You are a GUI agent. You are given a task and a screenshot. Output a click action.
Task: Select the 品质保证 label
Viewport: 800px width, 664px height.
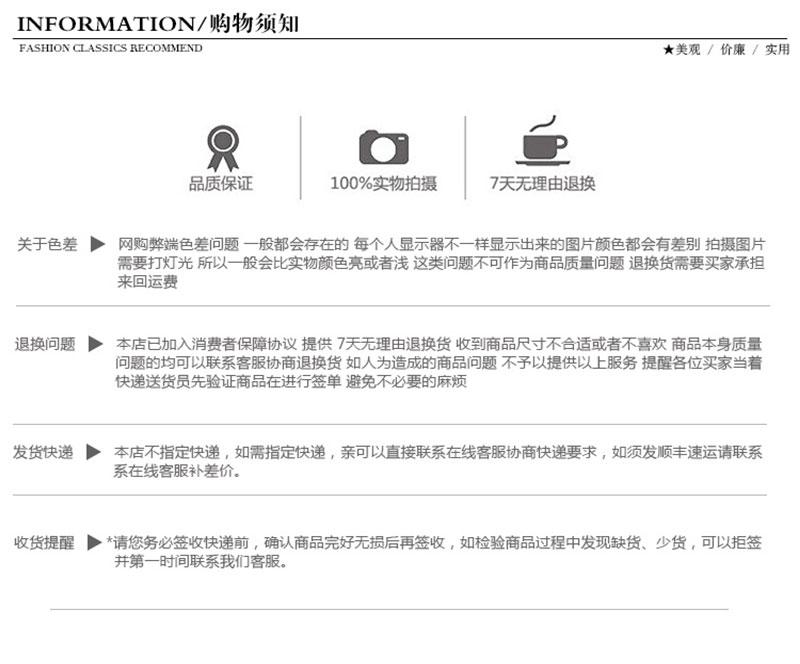[x=221, y=184]
